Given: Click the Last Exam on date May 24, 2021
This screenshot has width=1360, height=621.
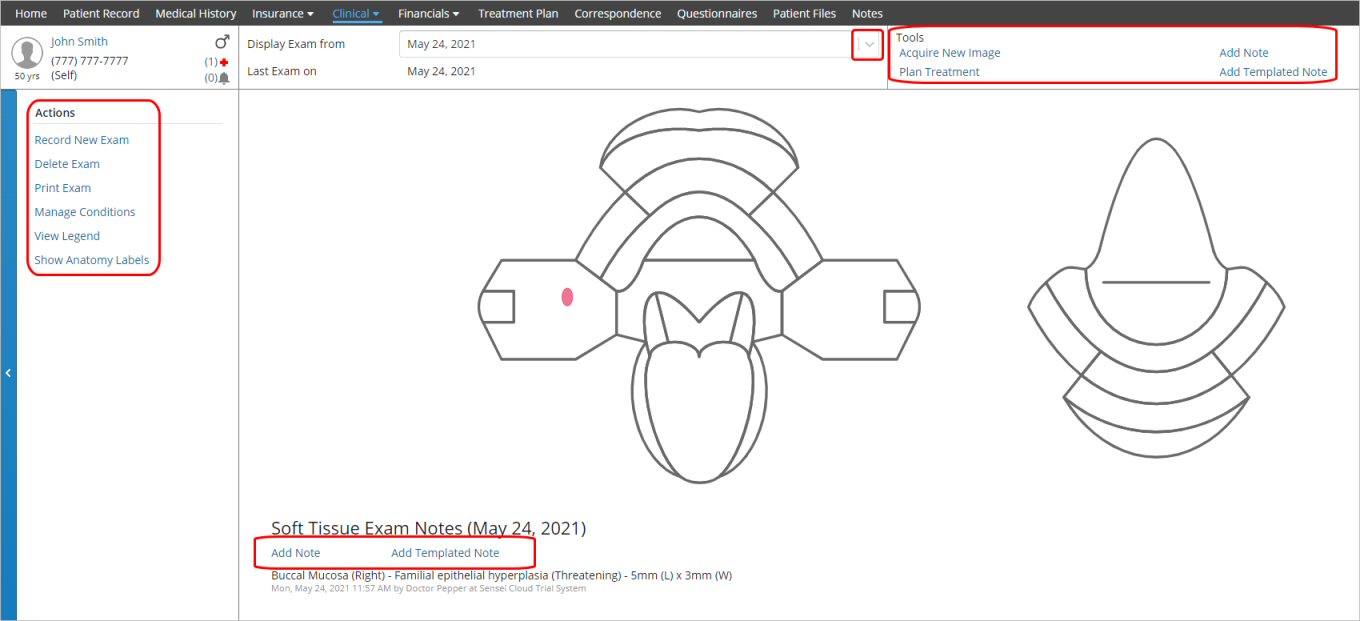Looking at the screenshot, I should (441, 71).
